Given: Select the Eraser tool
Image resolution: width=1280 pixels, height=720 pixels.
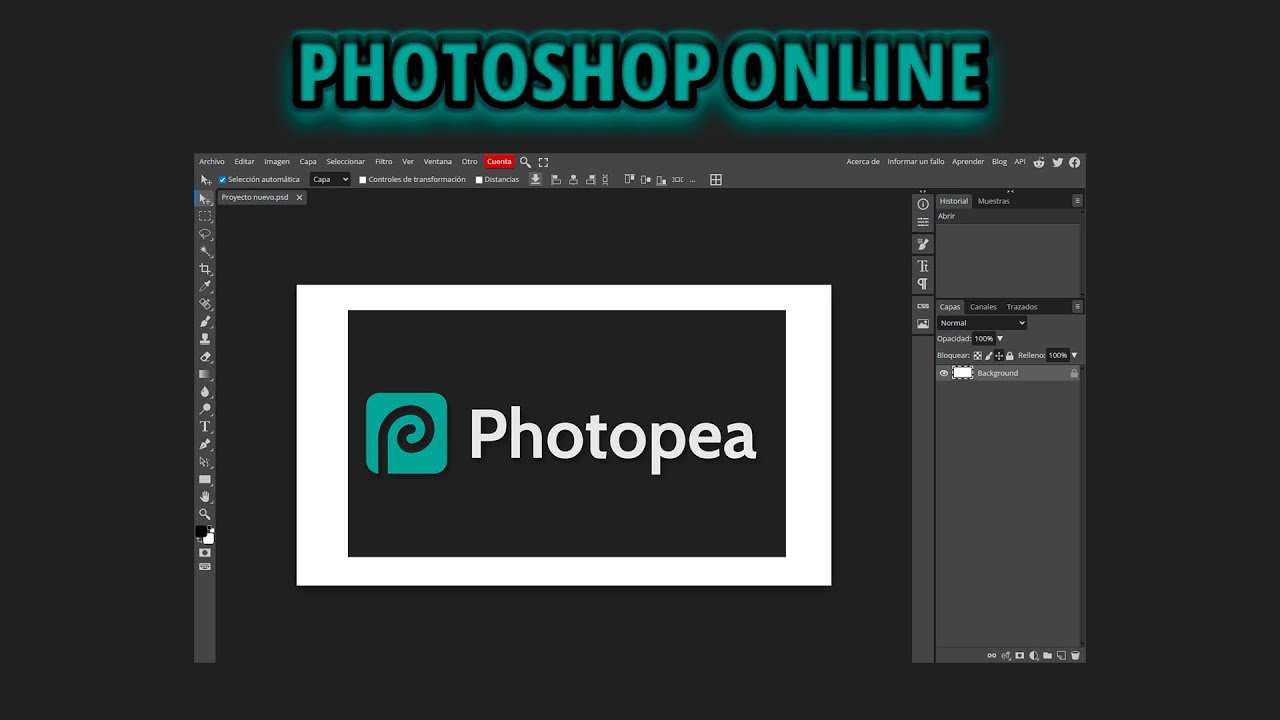Looking at the screenshot, I should (x=205, y=356).
